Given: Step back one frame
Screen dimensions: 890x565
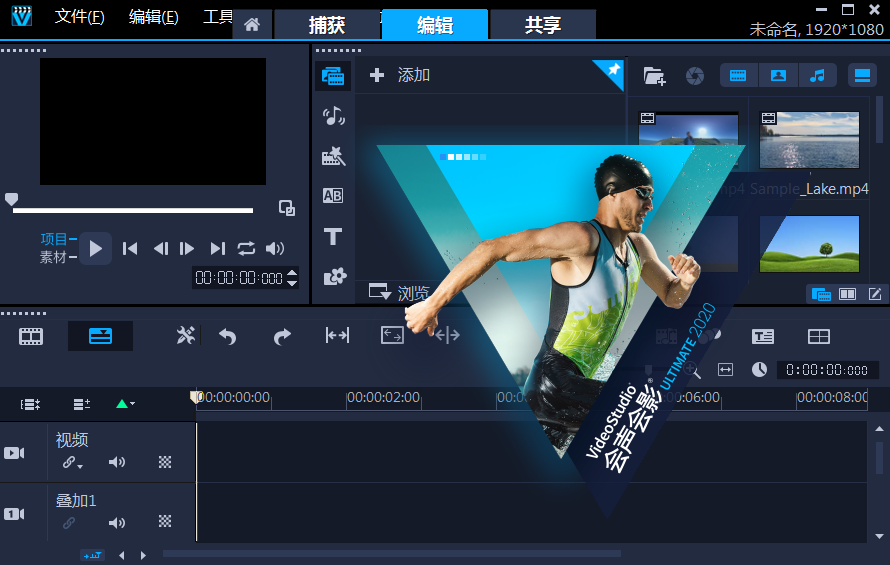Looking at the screenshot, I should (x=161, y=248).
